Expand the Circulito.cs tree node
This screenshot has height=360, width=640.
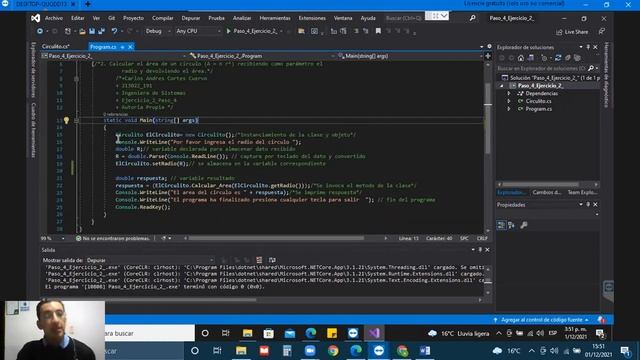click(509, 101)
